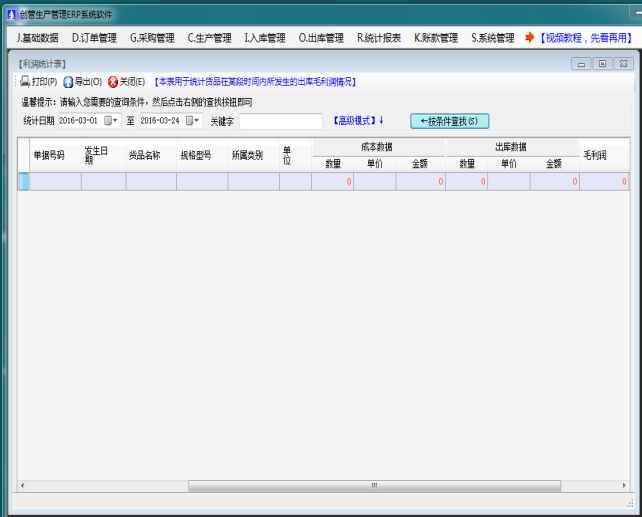
Task: Click the end date calendar icon
Action: [189, 121]
